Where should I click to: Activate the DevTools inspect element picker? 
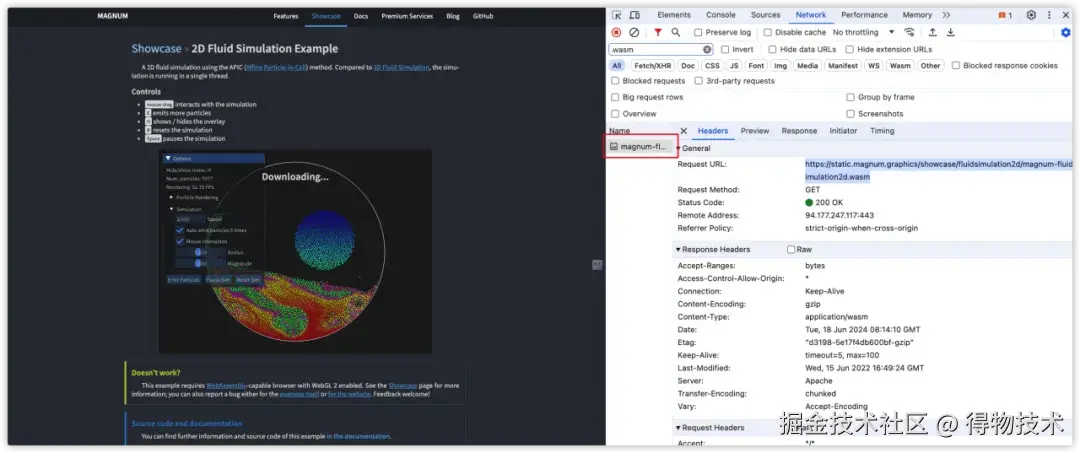[616, 15]
